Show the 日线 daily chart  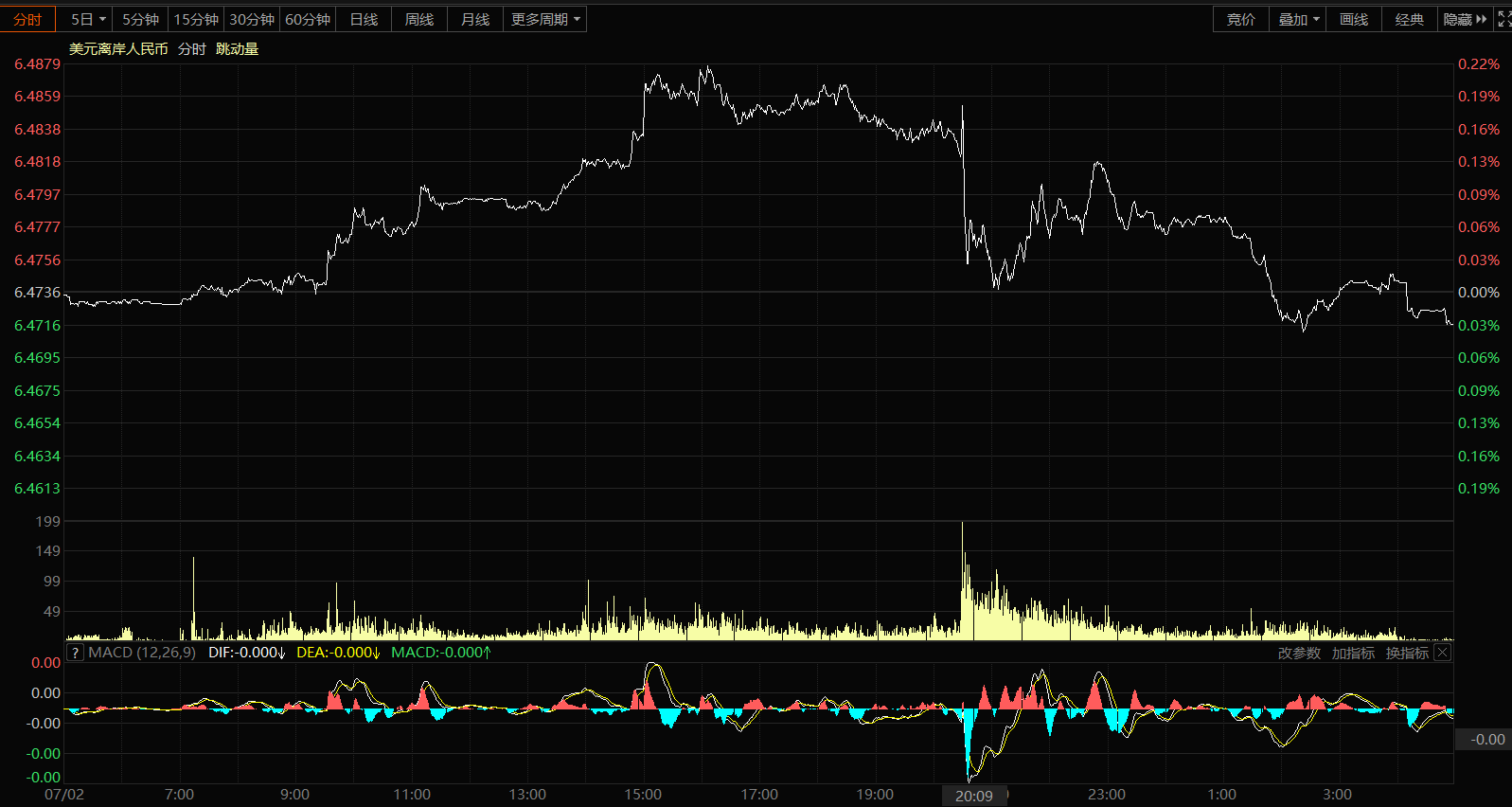(364, 19)
